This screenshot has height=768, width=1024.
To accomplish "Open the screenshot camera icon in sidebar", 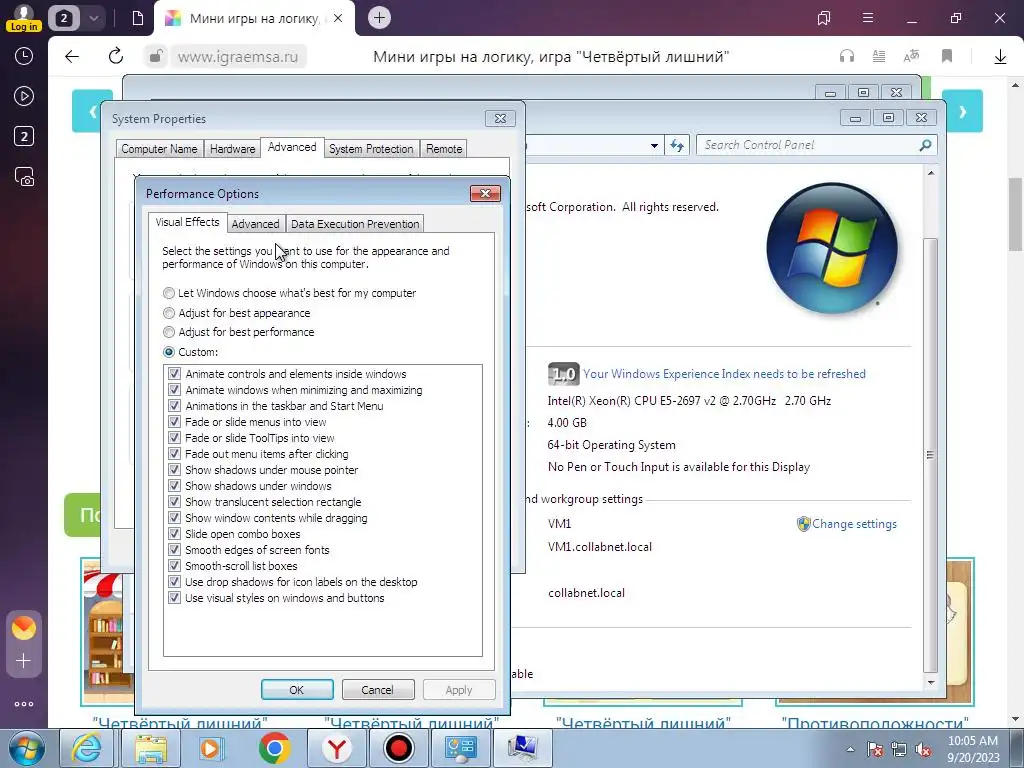I will 24,177.
